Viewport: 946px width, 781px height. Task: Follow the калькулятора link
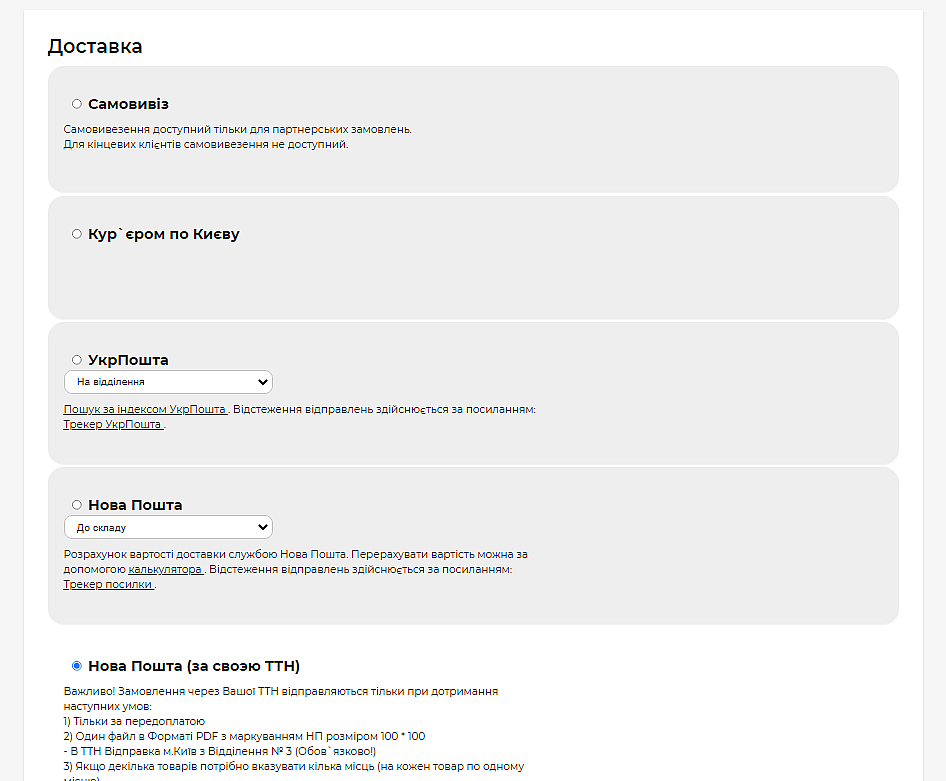point(166,569)
